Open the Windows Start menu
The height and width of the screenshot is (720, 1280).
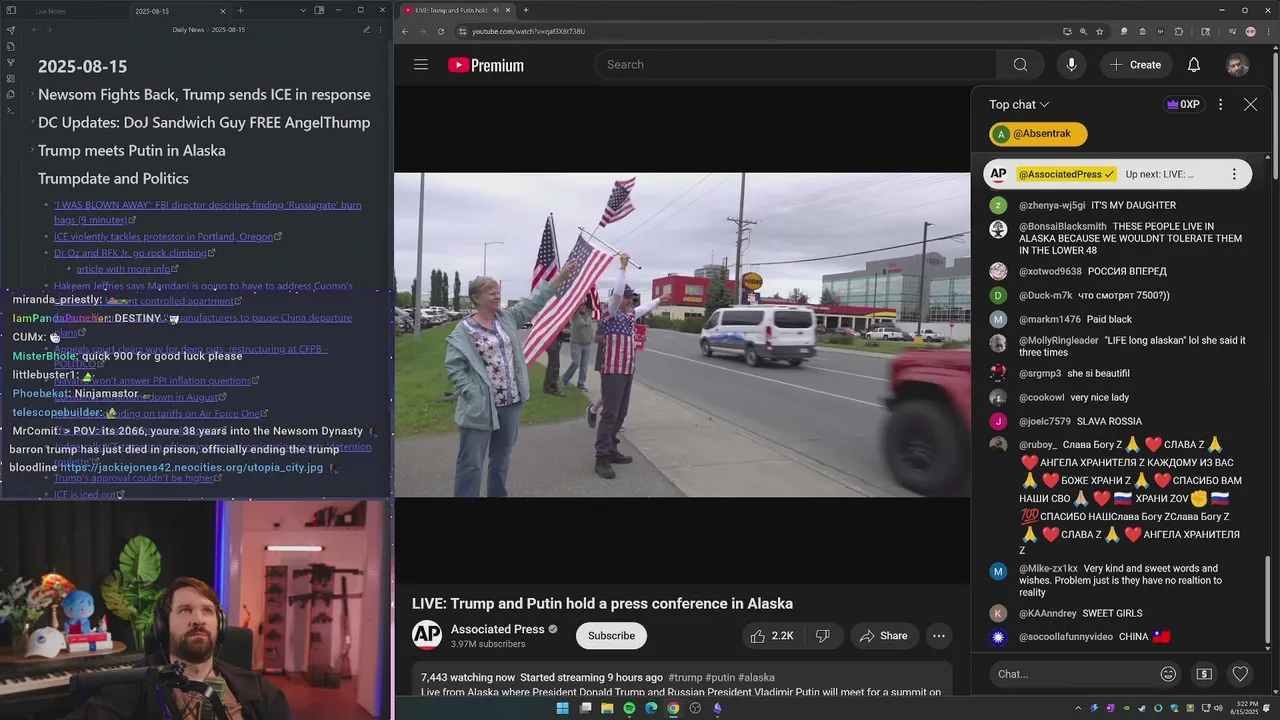[562, 708]
